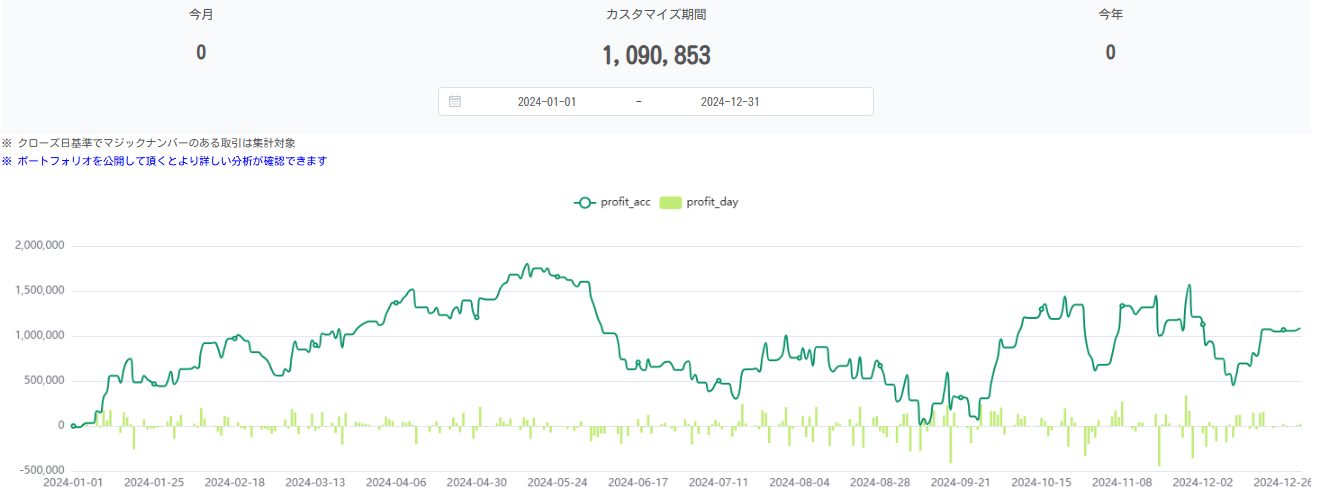Click the light green profit_day legend swatch
This screenshot has height=498, width=1322.
pyautogui.click(x=670, y=202)
